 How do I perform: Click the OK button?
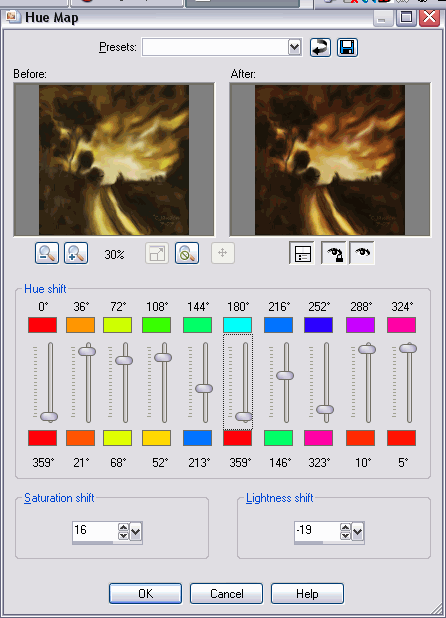tap(145, 594)
